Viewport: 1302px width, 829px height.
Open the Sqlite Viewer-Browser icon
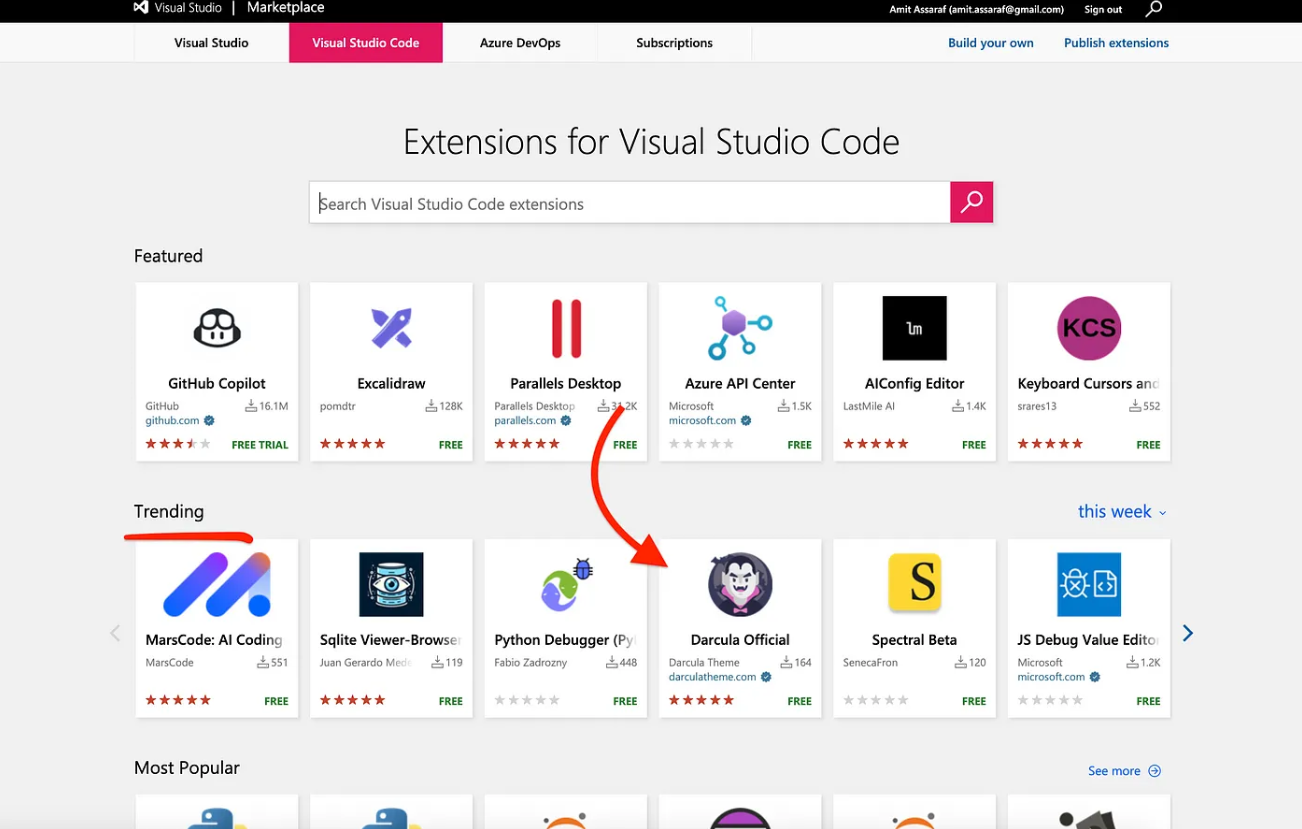(391, 584)
